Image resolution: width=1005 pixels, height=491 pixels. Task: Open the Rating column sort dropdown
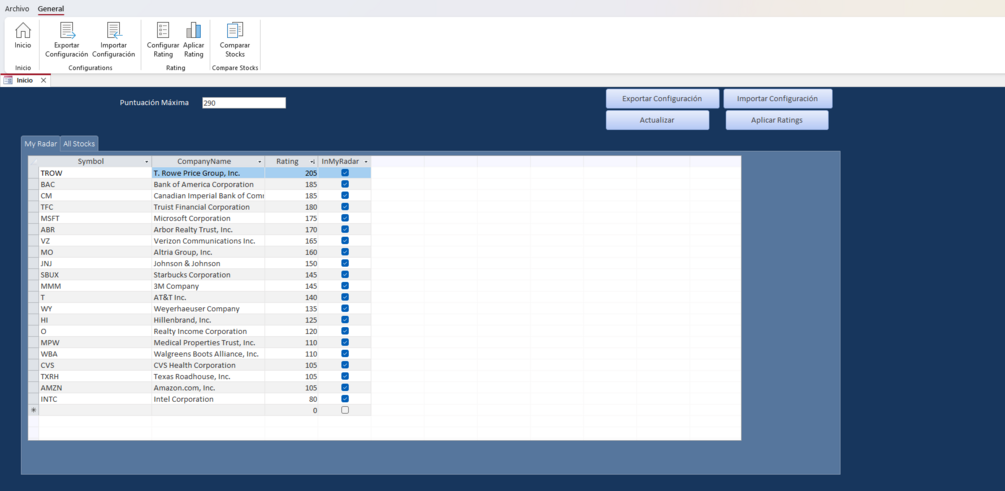(x=313, y=162)
